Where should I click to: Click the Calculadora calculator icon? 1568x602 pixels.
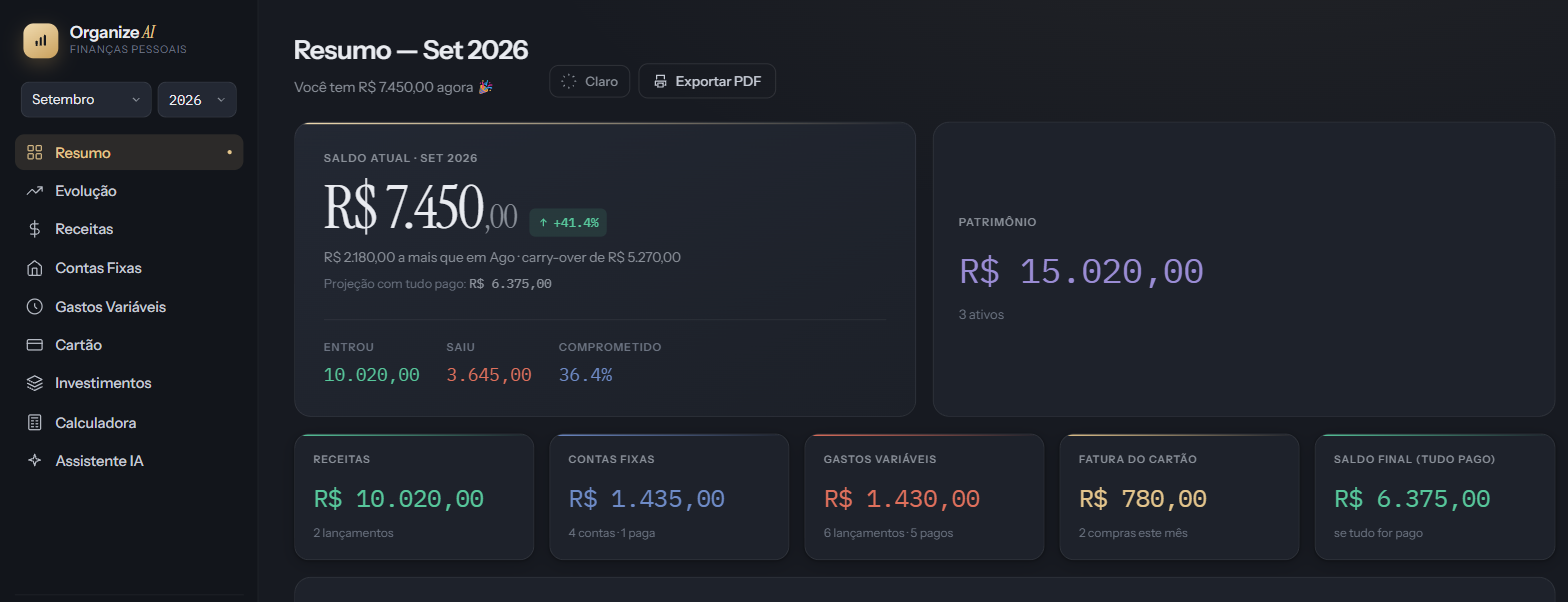(x=35, y=422)
